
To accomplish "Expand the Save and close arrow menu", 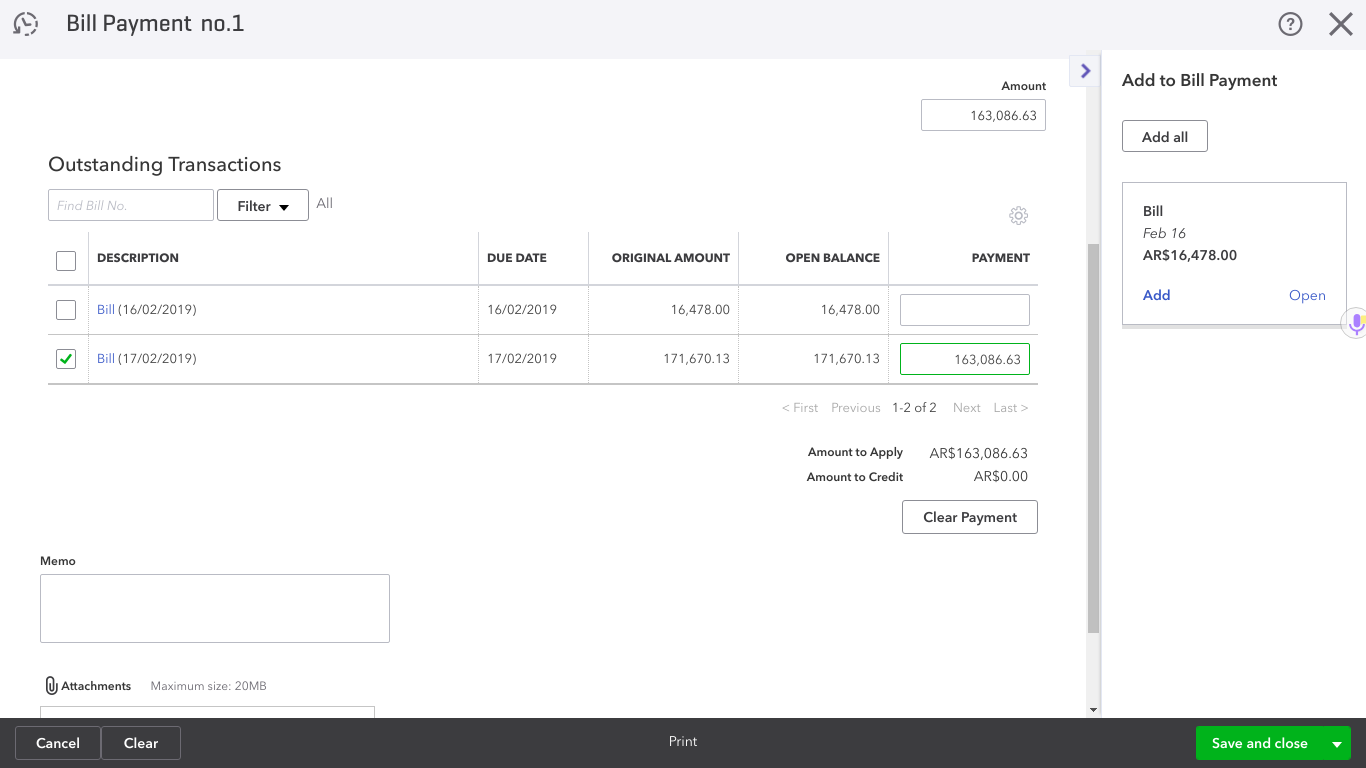I will pyautogui.click(x=1336, y=744).
